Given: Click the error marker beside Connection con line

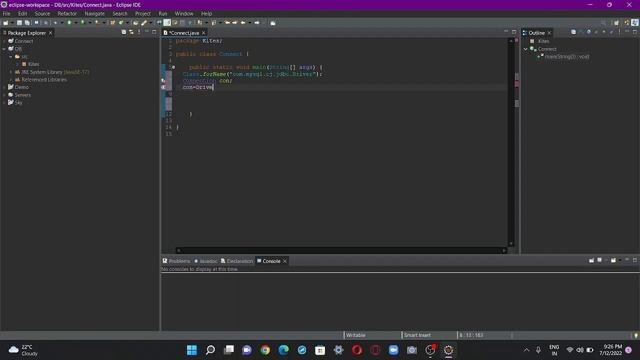Looking at the screenshot, I should (163, 80).
